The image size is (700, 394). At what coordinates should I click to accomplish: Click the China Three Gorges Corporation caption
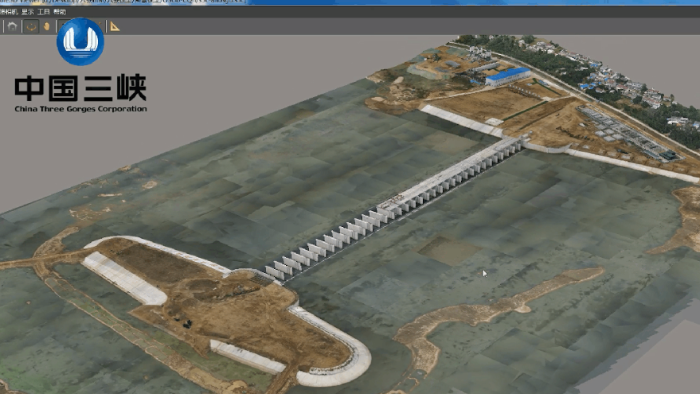click(x=80, y=109)
